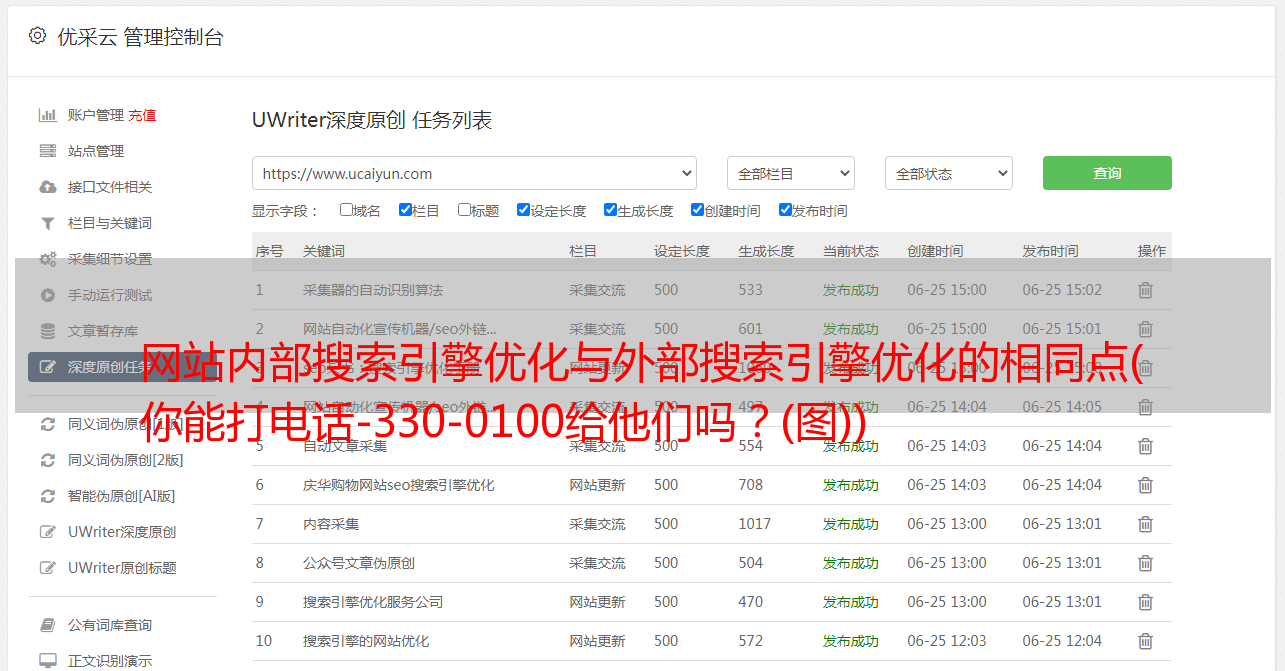The width and height of the screenshot is (1285, 671).
Task: Toggle the 设定长度 checkbox
Action: 523,210
